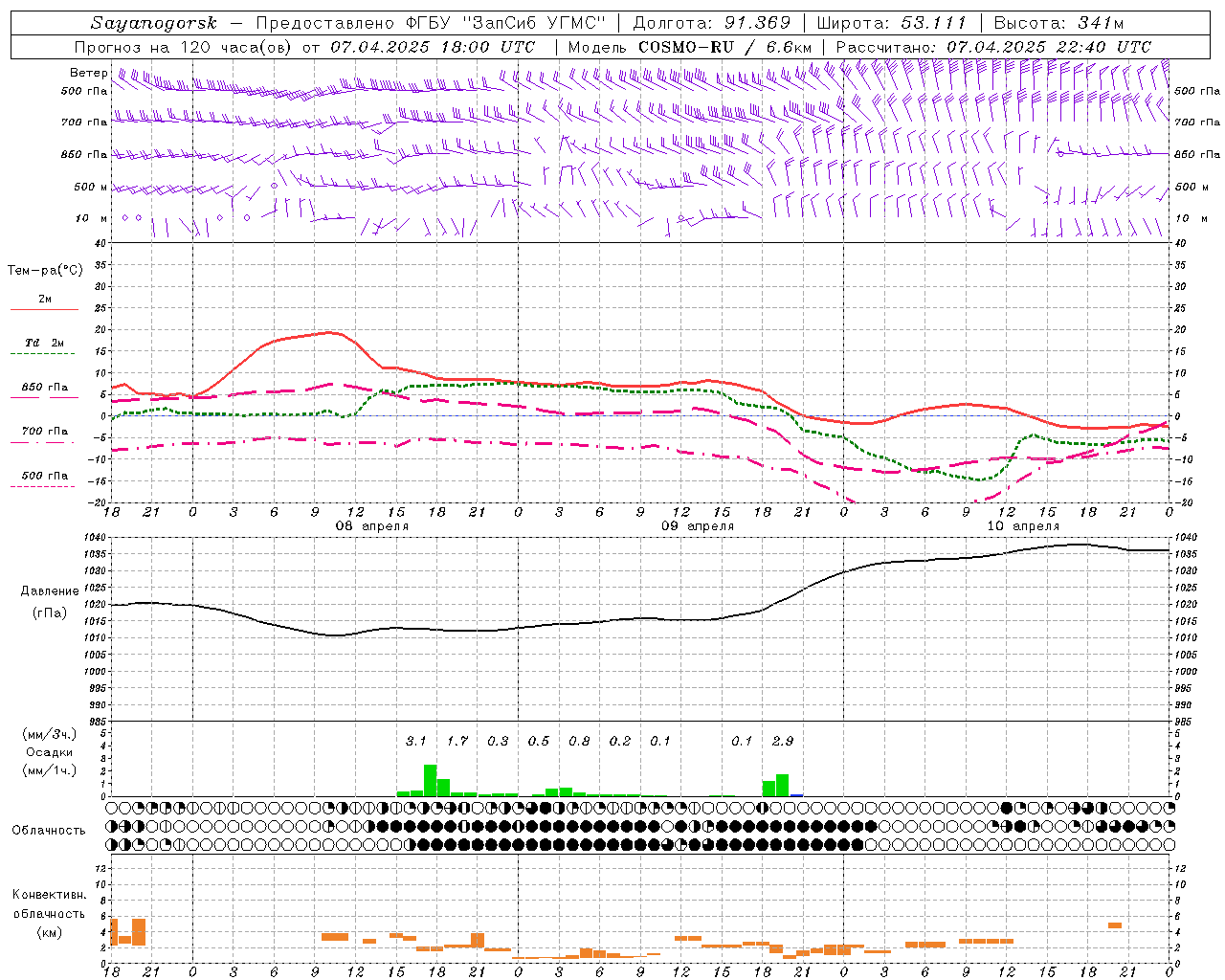Viewport: 1225px width, 980px height.
Task: Click the '(мм/3ч.)' precipitation unit label
Action: pyautogui.click(x=50, y=734)
